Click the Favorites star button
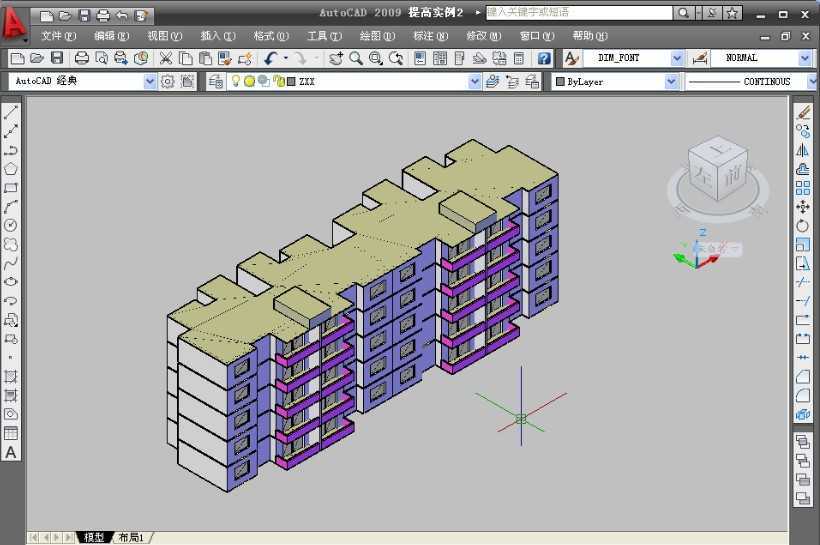 click(732, 13)
